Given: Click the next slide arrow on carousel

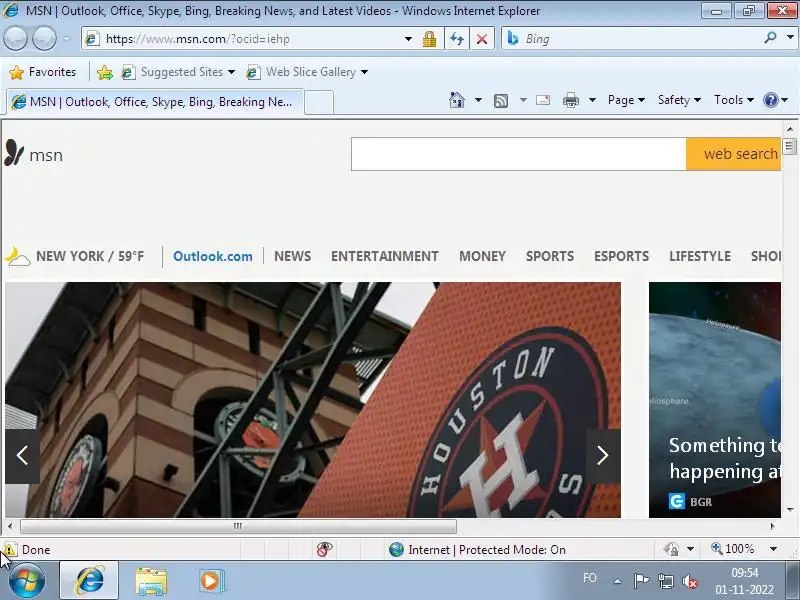Looking at the screenshot, I should coord(603,456).
